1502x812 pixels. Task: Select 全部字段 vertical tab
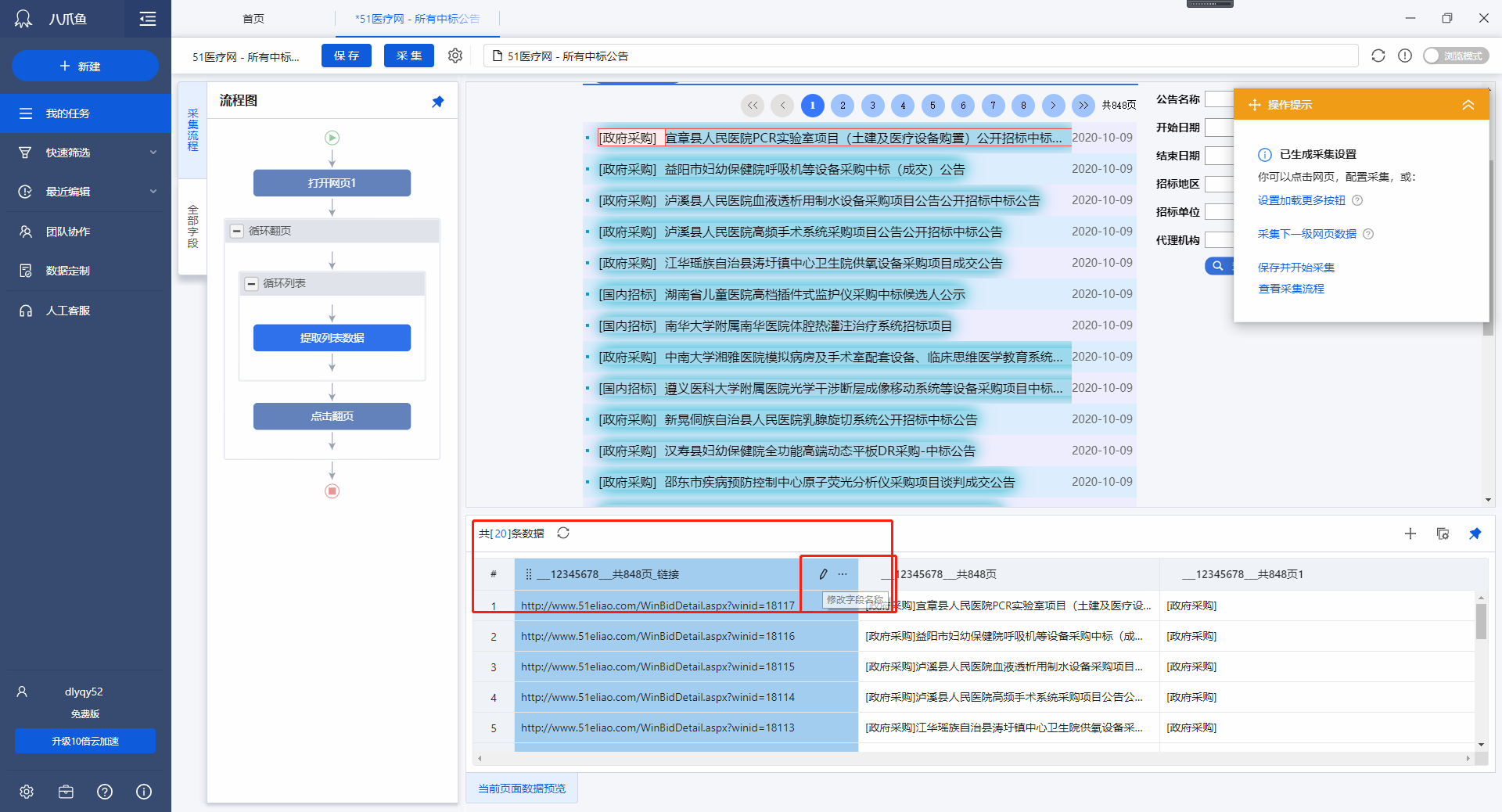pos(192,227)
